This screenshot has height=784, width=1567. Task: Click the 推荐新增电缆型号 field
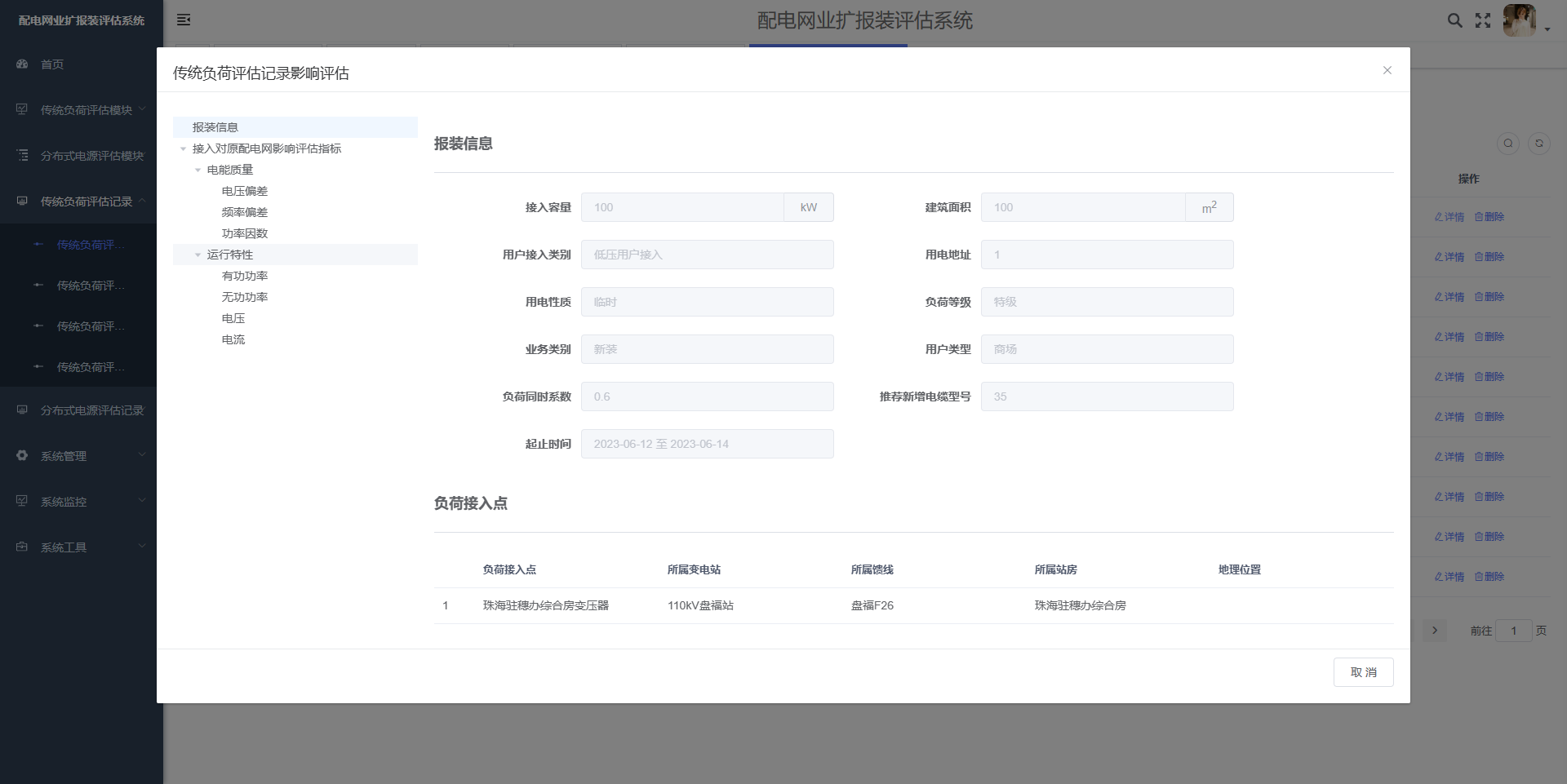[1107, 396]
